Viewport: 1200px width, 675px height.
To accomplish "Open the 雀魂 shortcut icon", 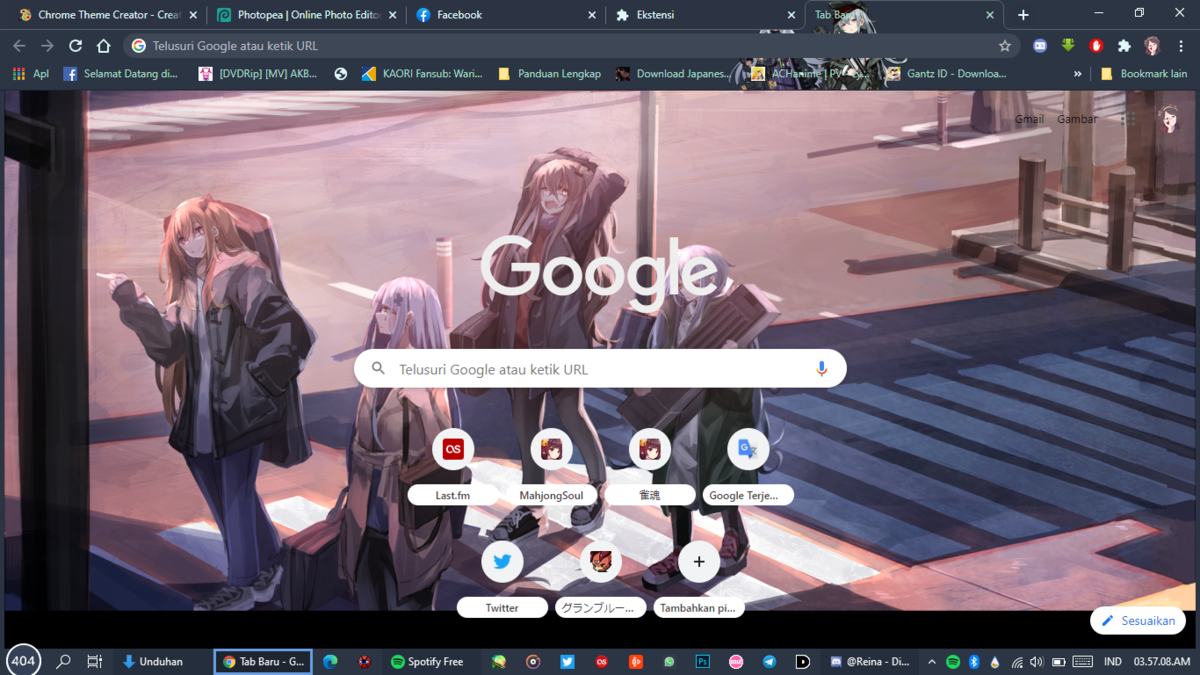I will click(649, 450).
